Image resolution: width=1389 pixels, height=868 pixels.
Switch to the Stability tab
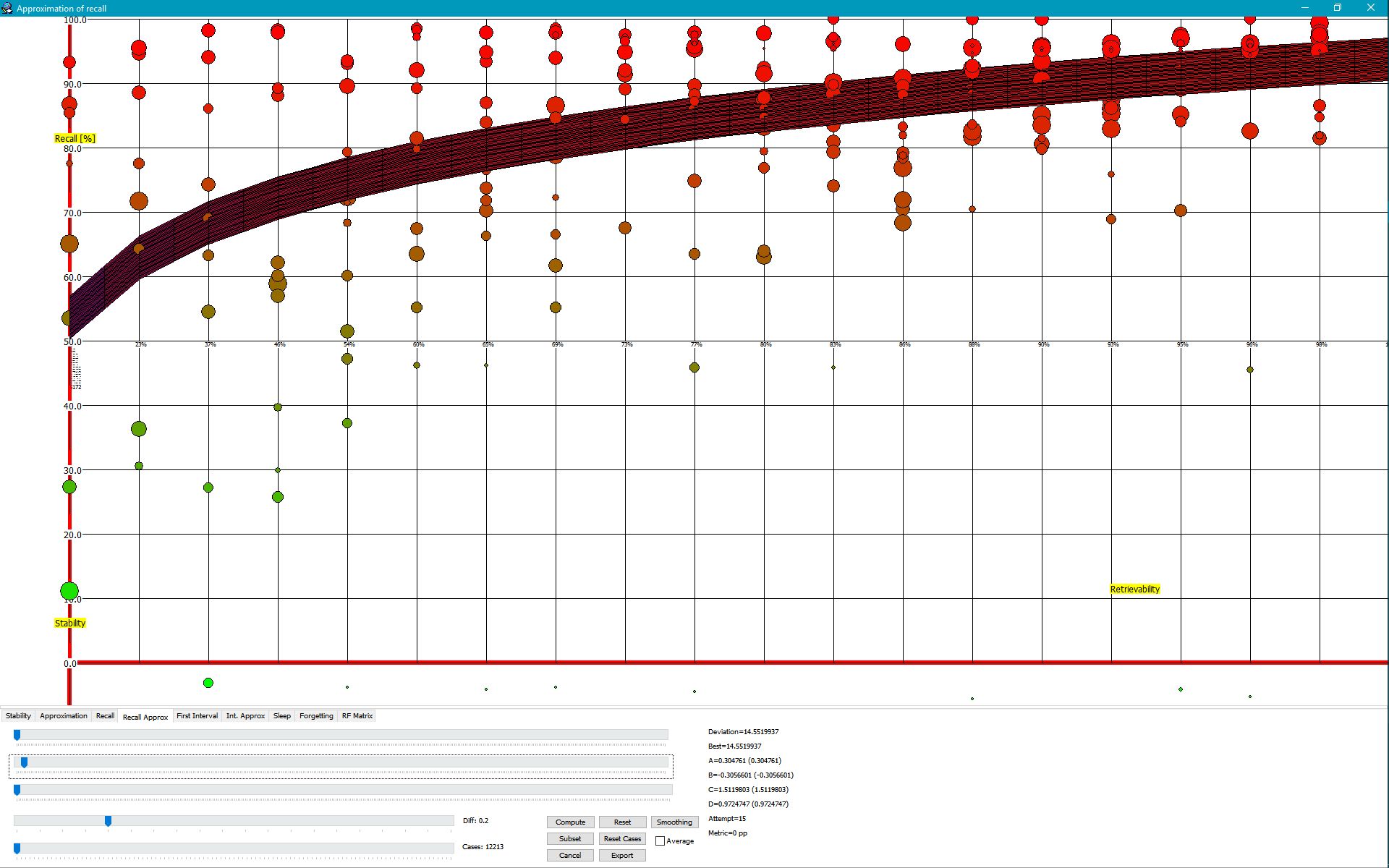[18, 716]
